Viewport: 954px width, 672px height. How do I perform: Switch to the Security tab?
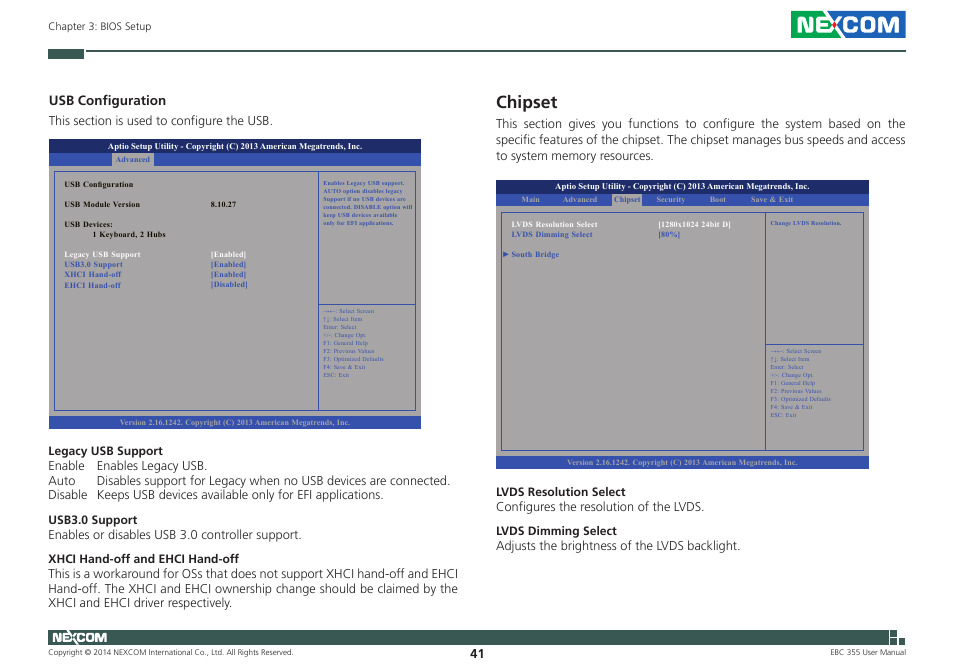[670, 199]
